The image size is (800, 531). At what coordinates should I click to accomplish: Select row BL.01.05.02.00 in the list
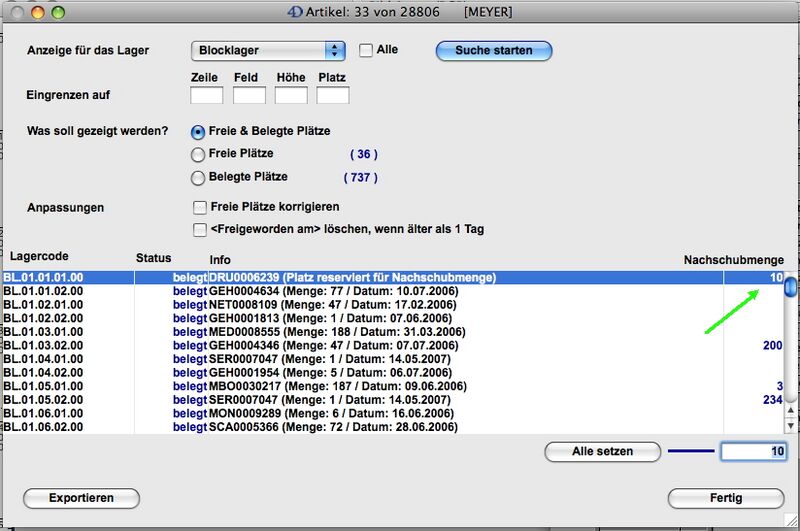[300, 399]
